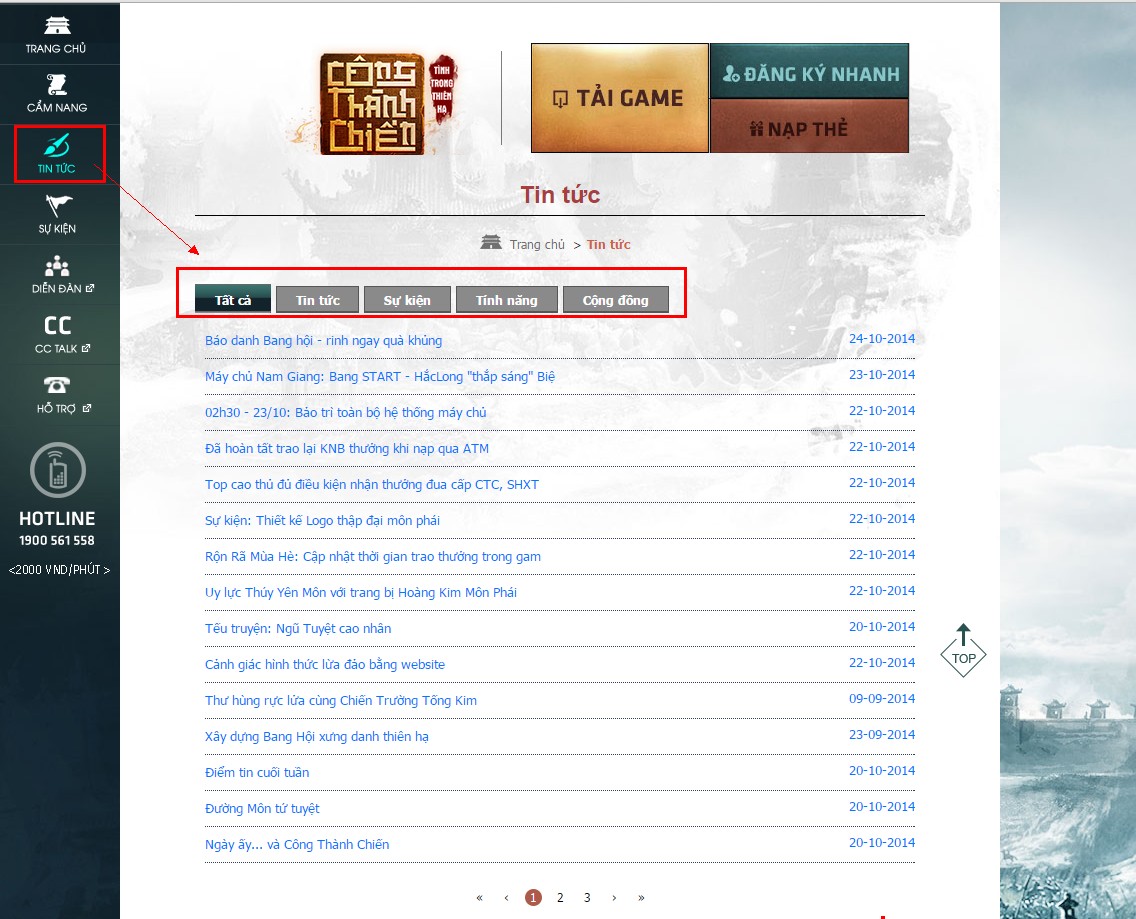The image size is (1136, 919).
Task: Open the Diễn Đàn forum icon
Action: tap(57, 266)
